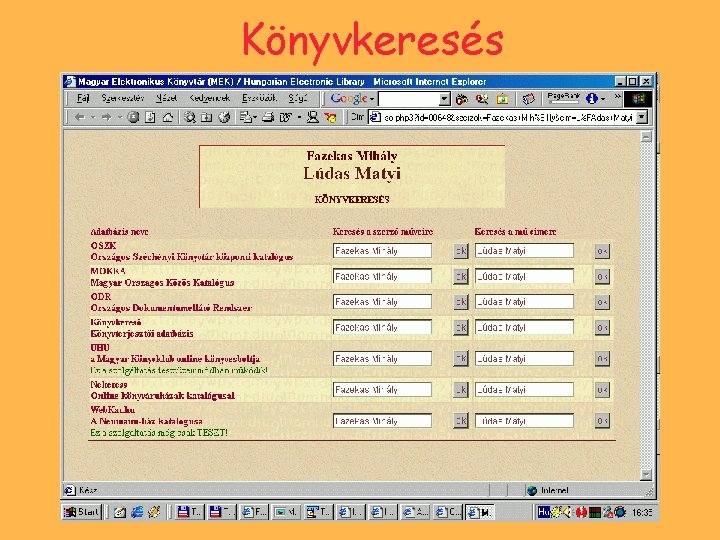Click Google toolbar search site icon
This screenshot has height=540, width=720.
(x=482, y=99)
